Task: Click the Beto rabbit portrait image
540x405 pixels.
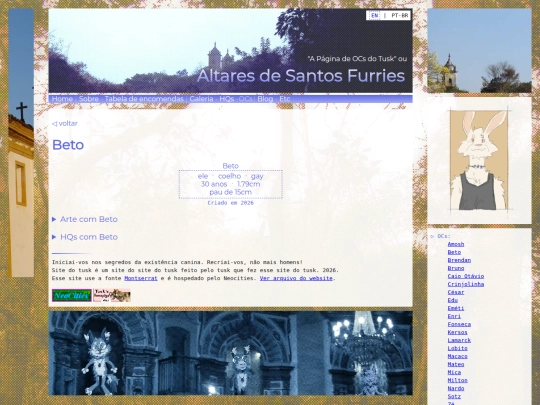Action: [479, 160]
